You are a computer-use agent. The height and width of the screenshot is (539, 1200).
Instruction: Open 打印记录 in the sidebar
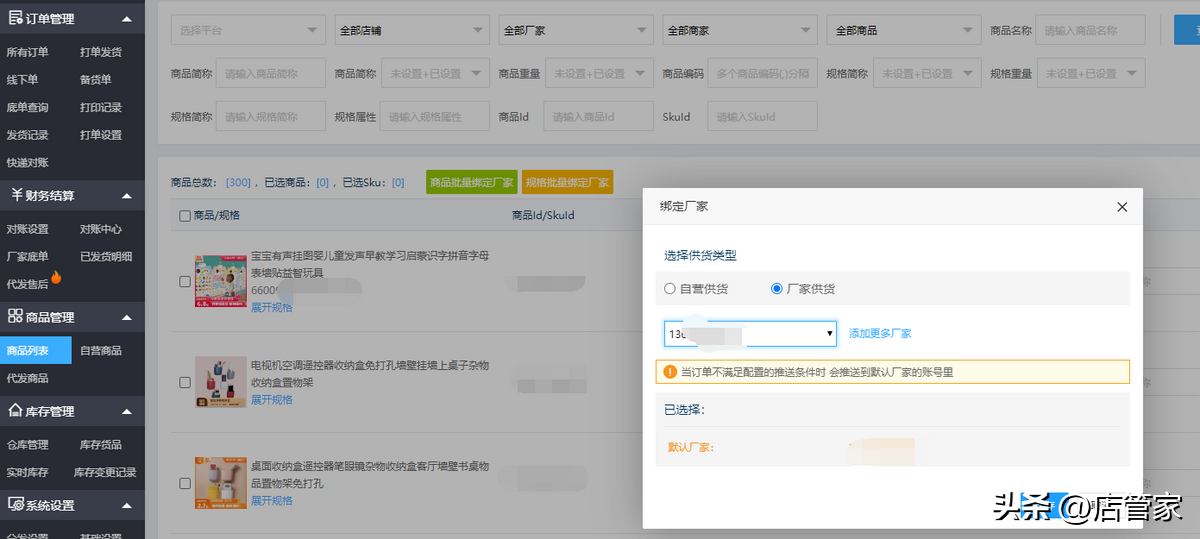tap(101, 107)
